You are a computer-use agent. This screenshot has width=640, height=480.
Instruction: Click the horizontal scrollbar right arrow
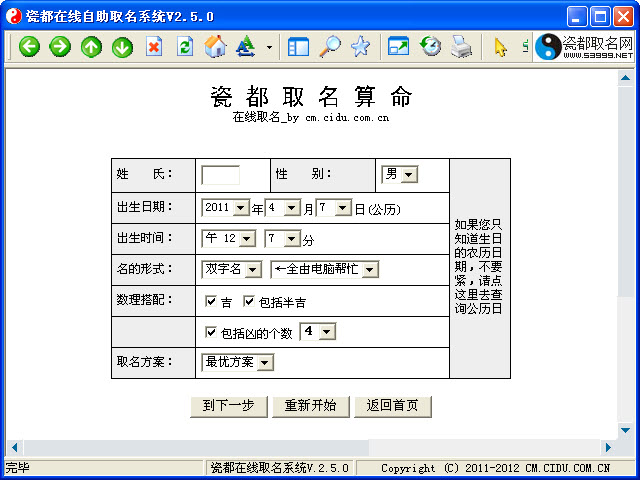pyautogui.click(x=608, y=447)
